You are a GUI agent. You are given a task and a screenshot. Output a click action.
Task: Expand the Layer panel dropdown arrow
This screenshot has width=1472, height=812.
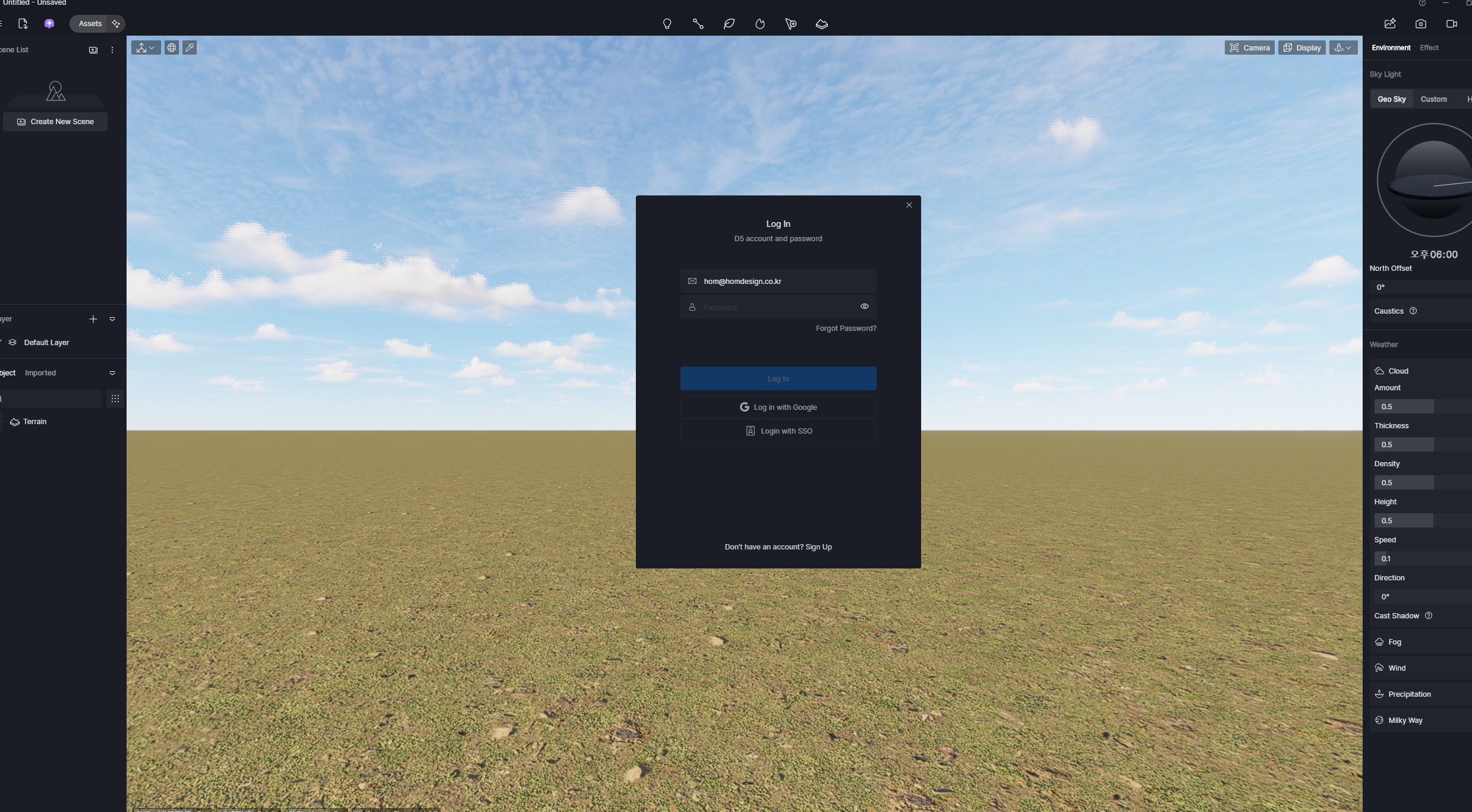(112, 319)
